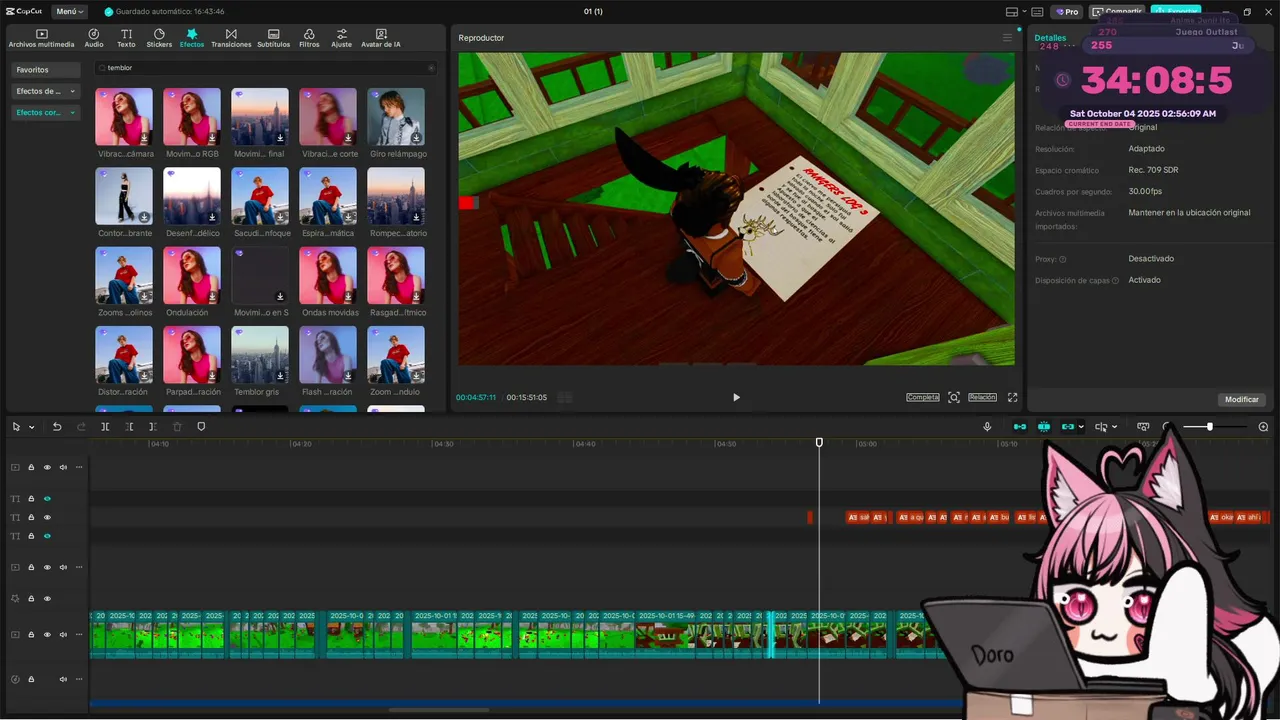Undo the last action
Image resolution: width=1280 pixels, height=720 pixels.
pos(57,427)
